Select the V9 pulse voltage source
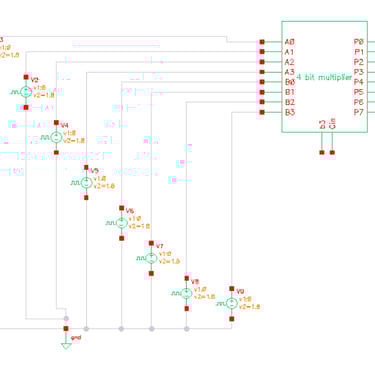The height and width of the screenshot is (366, 375). [232, 303]
